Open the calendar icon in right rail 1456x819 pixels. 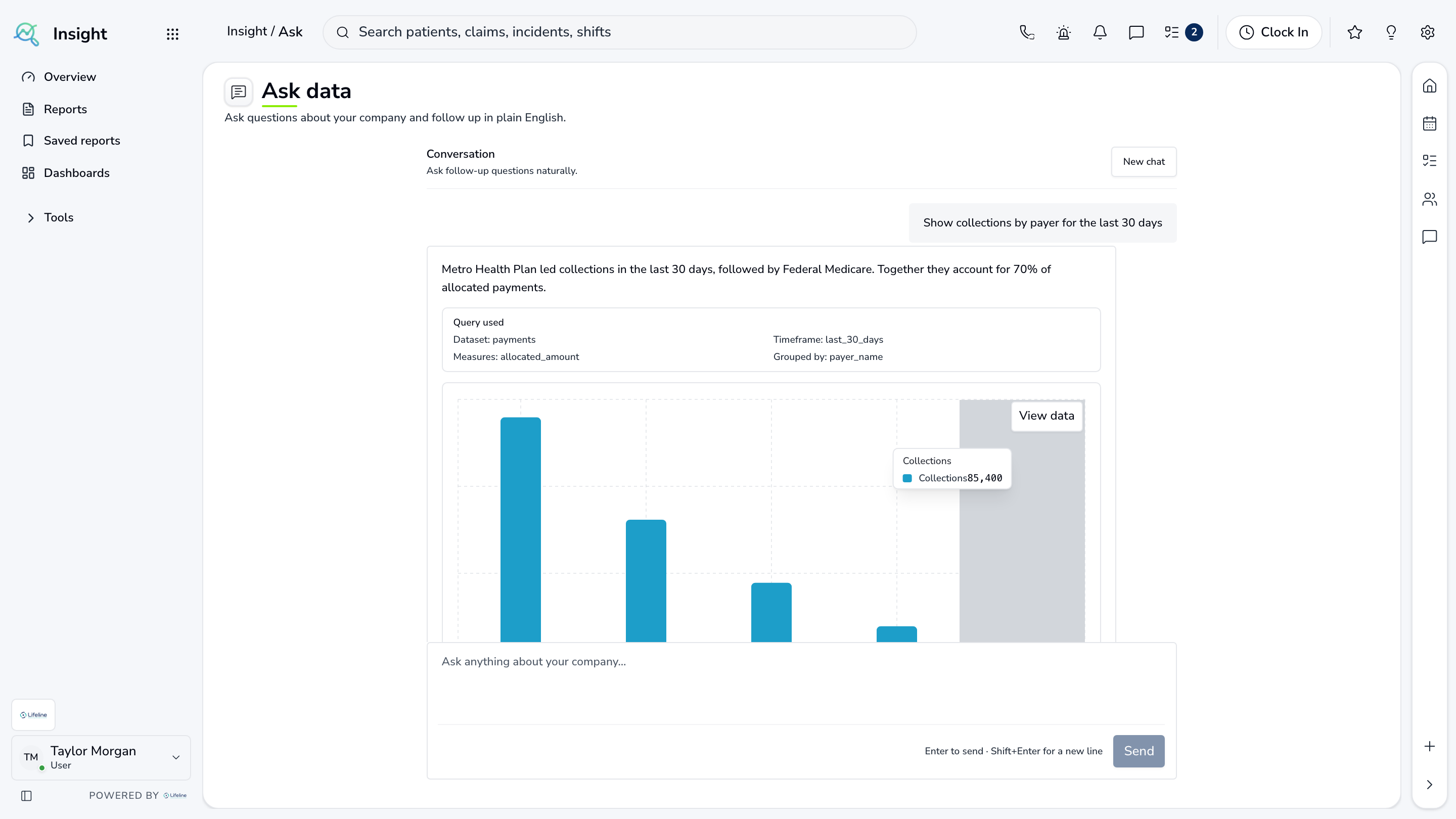[1429, 123]
